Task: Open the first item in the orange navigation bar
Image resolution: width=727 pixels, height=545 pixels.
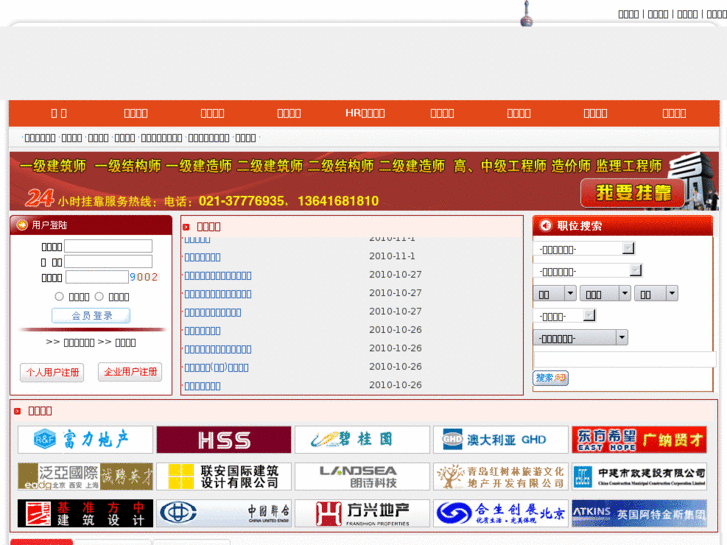Action: coord(59,113)
